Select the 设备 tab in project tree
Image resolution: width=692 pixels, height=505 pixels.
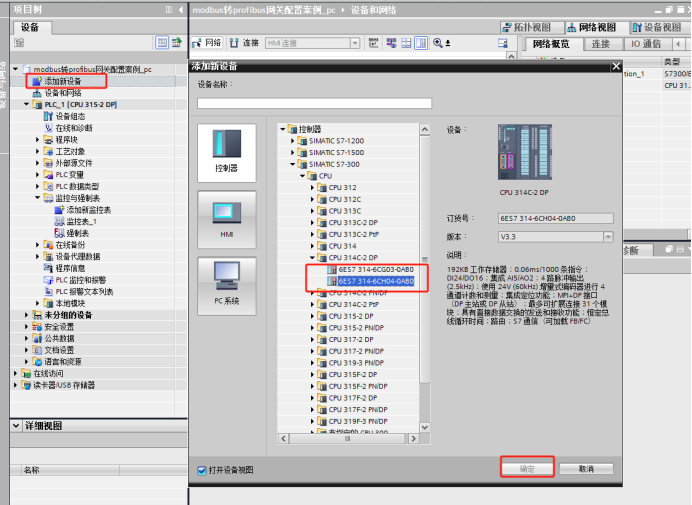coord(30,27)
